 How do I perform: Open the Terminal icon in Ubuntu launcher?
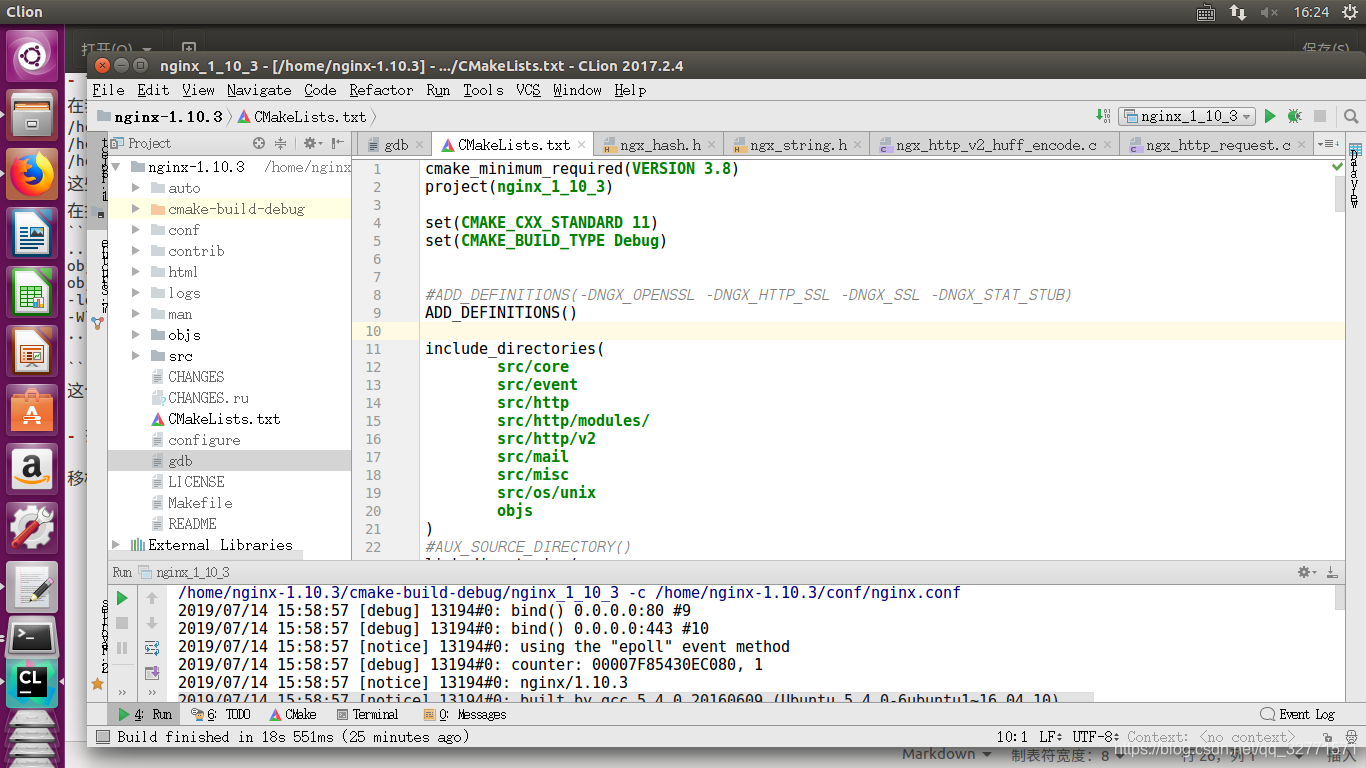[x=32, y=636]
